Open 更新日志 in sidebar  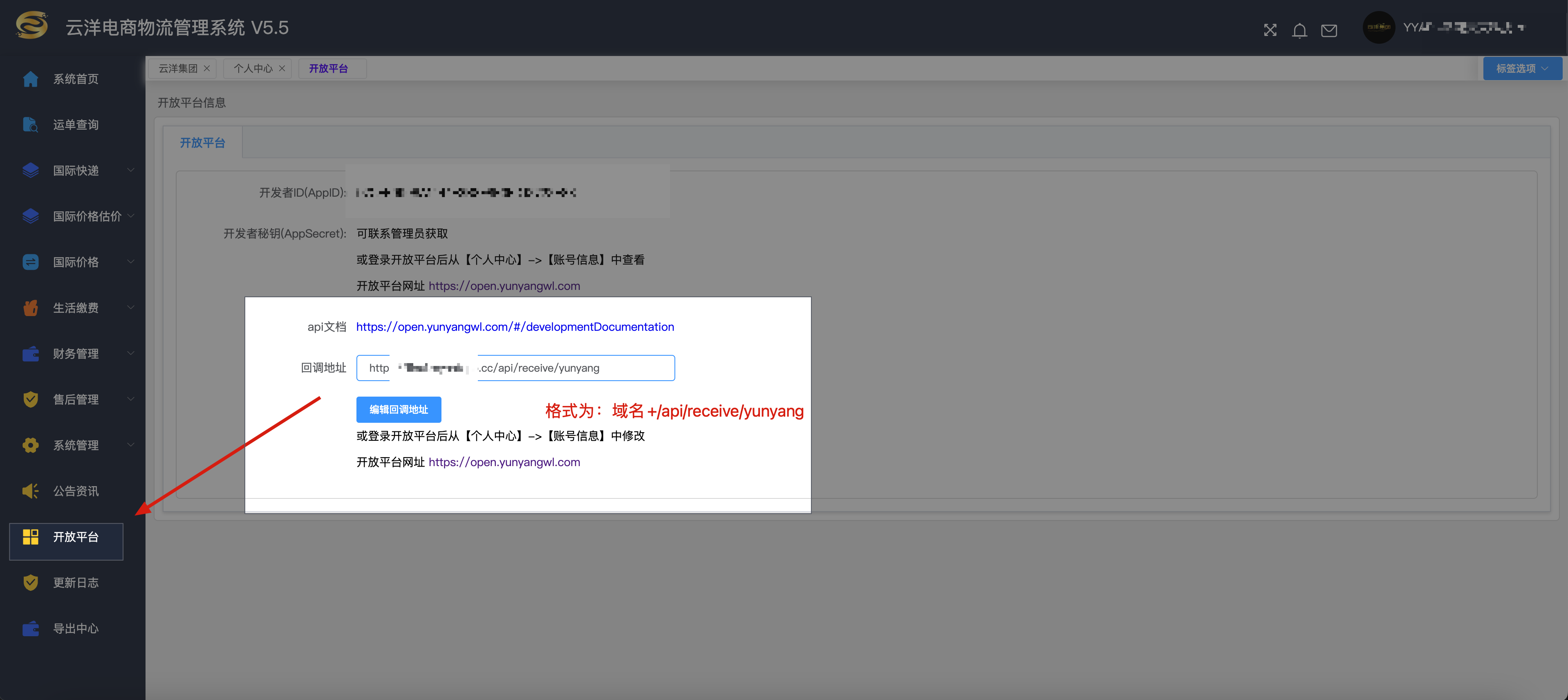point(76,583)
